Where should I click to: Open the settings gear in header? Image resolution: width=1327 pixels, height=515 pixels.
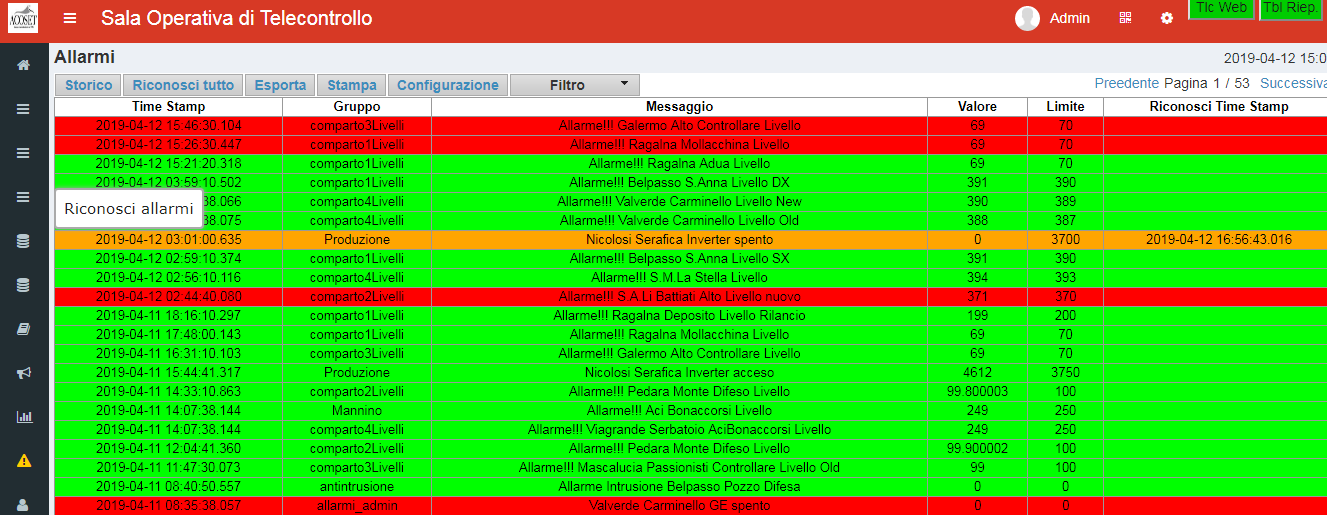click(x=1166, y=19)
